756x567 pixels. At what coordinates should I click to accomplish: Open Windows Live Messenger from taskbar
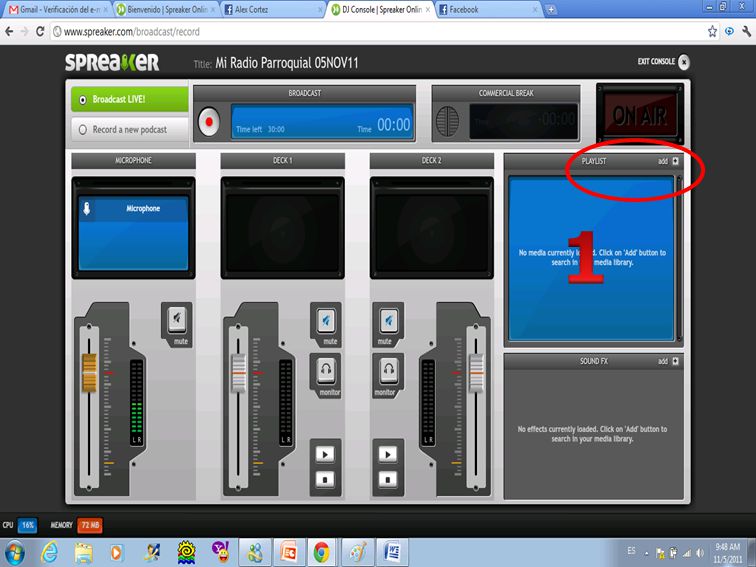(x=255, y=553)
